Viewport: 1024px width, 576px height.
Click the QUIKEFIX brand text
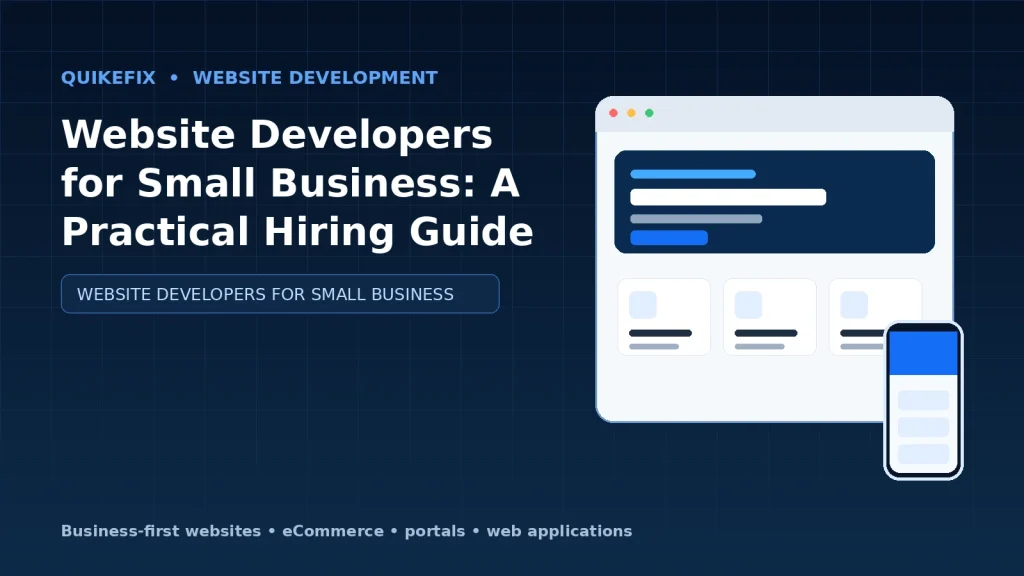point(108,78)
